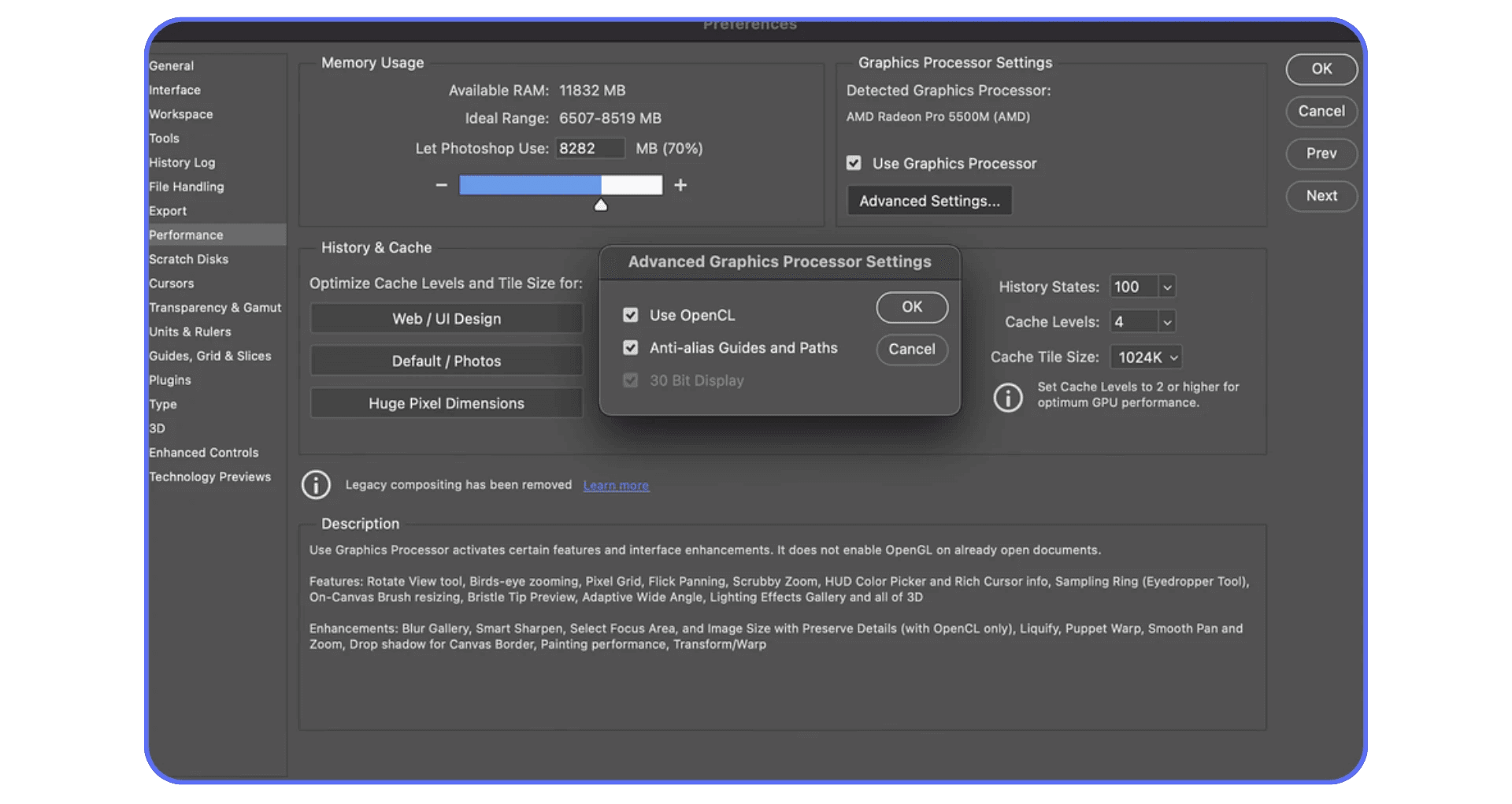Select the Scratch Disks preferences section
1512x804 pixels.
(188, 258)
